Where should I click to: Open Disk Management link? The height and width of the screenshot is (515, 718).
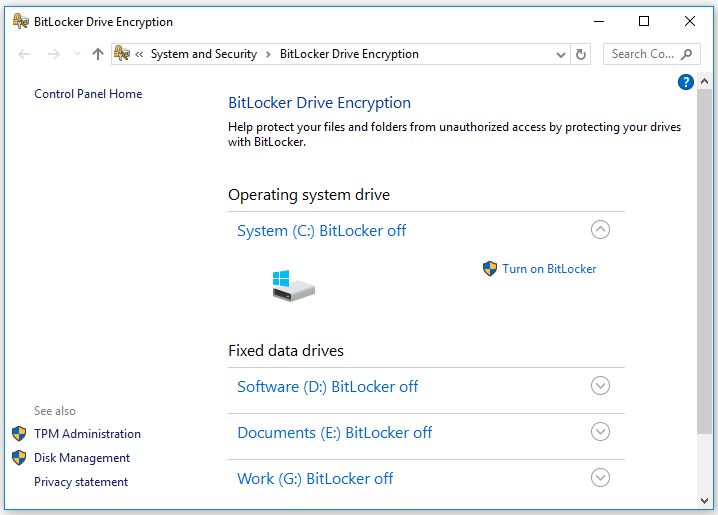tap(82, 458)
